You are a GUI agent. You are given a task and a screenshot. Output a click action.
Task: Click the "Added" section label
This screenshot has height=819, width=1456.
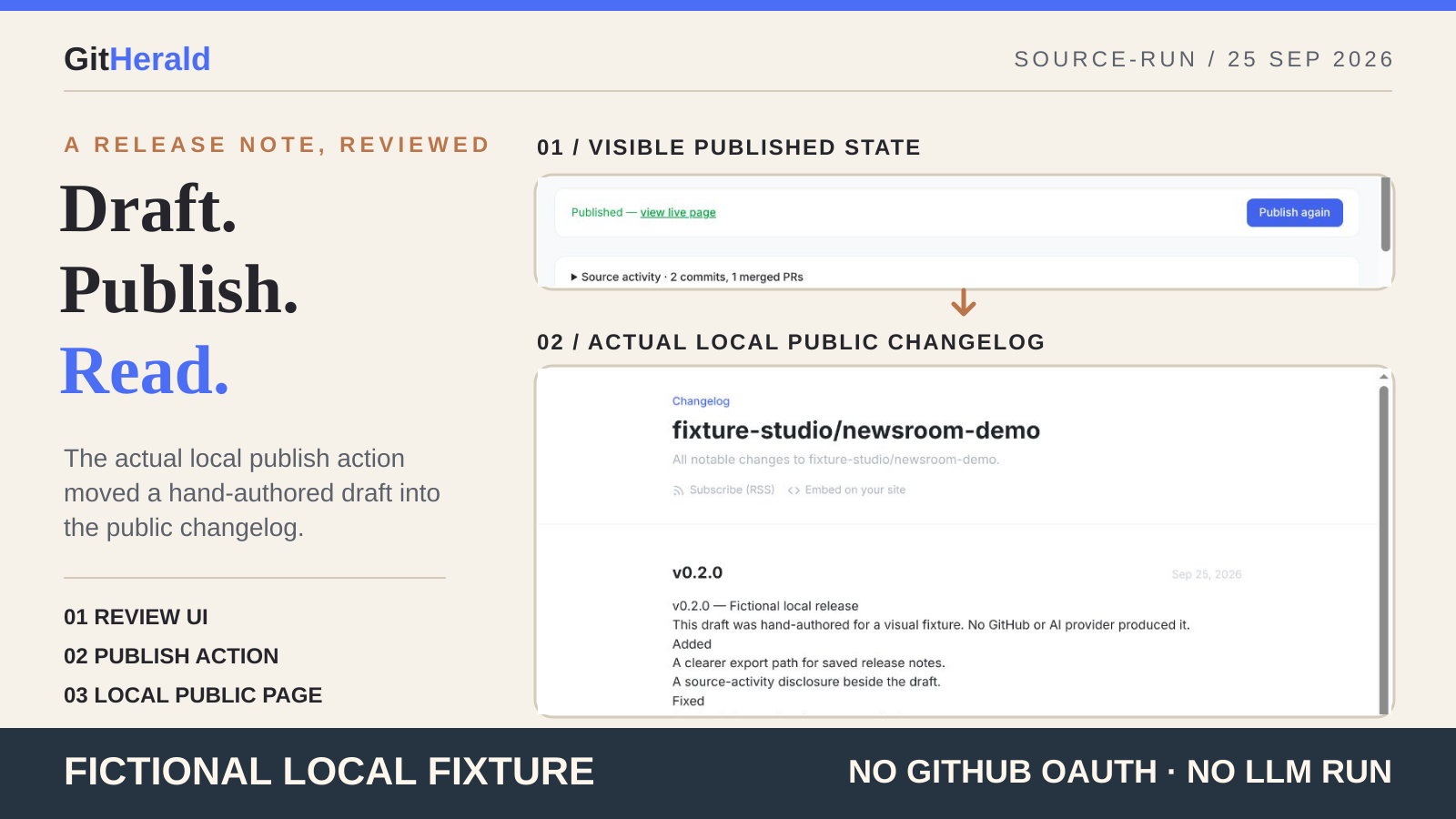(692, 644)
